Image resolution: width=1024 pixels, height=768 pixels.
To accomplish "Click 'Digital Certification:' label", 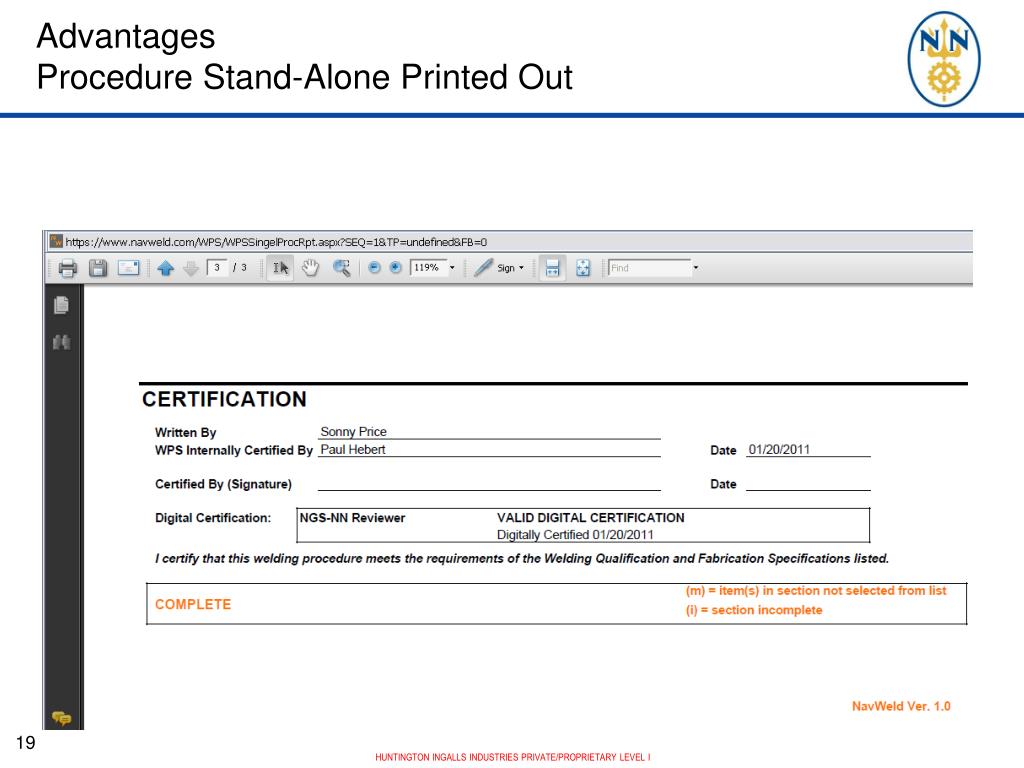I will pos(213,518).
